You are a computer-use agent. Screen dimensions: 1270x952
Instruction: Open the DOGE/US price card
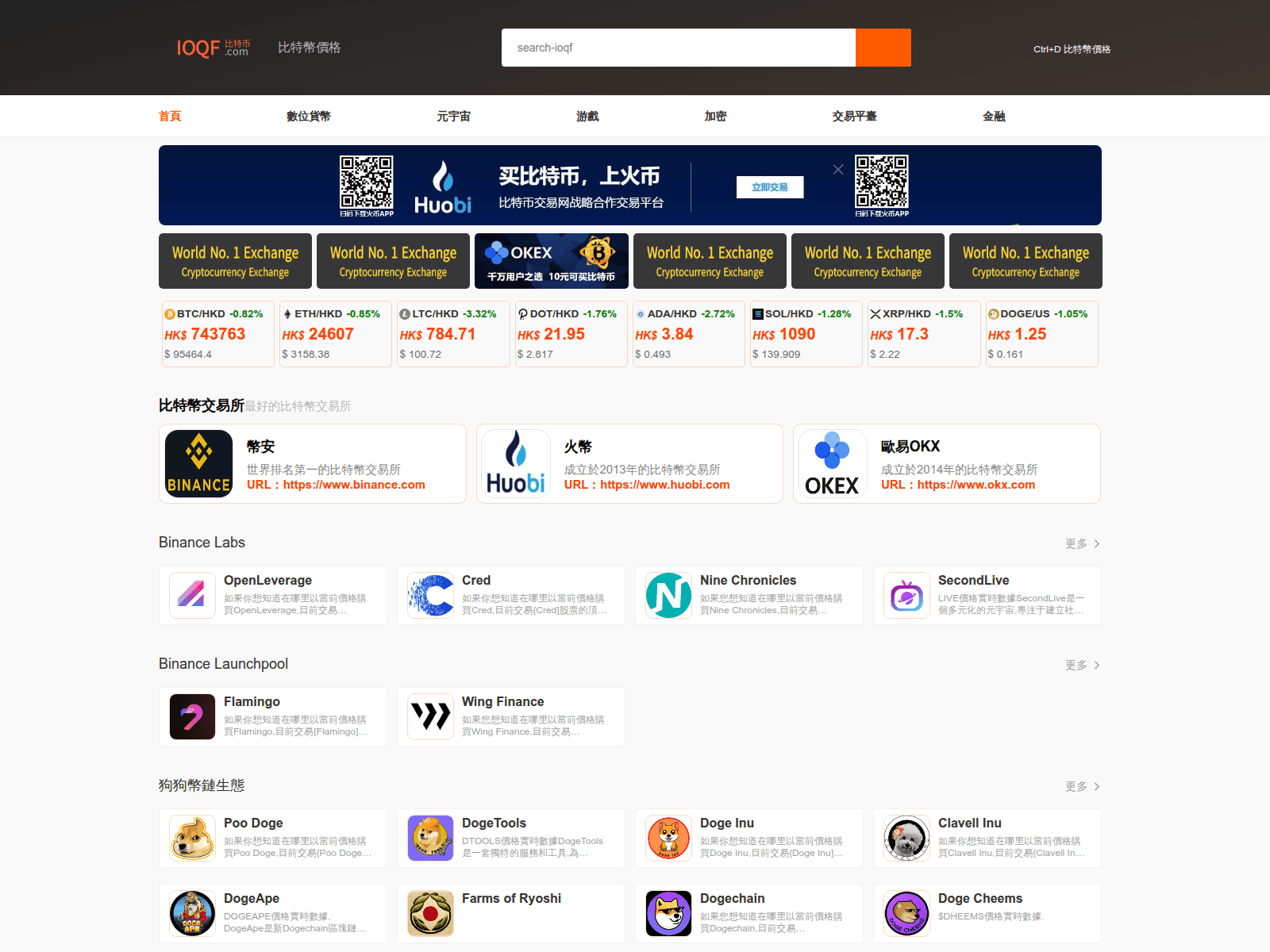click(1041, 334)
